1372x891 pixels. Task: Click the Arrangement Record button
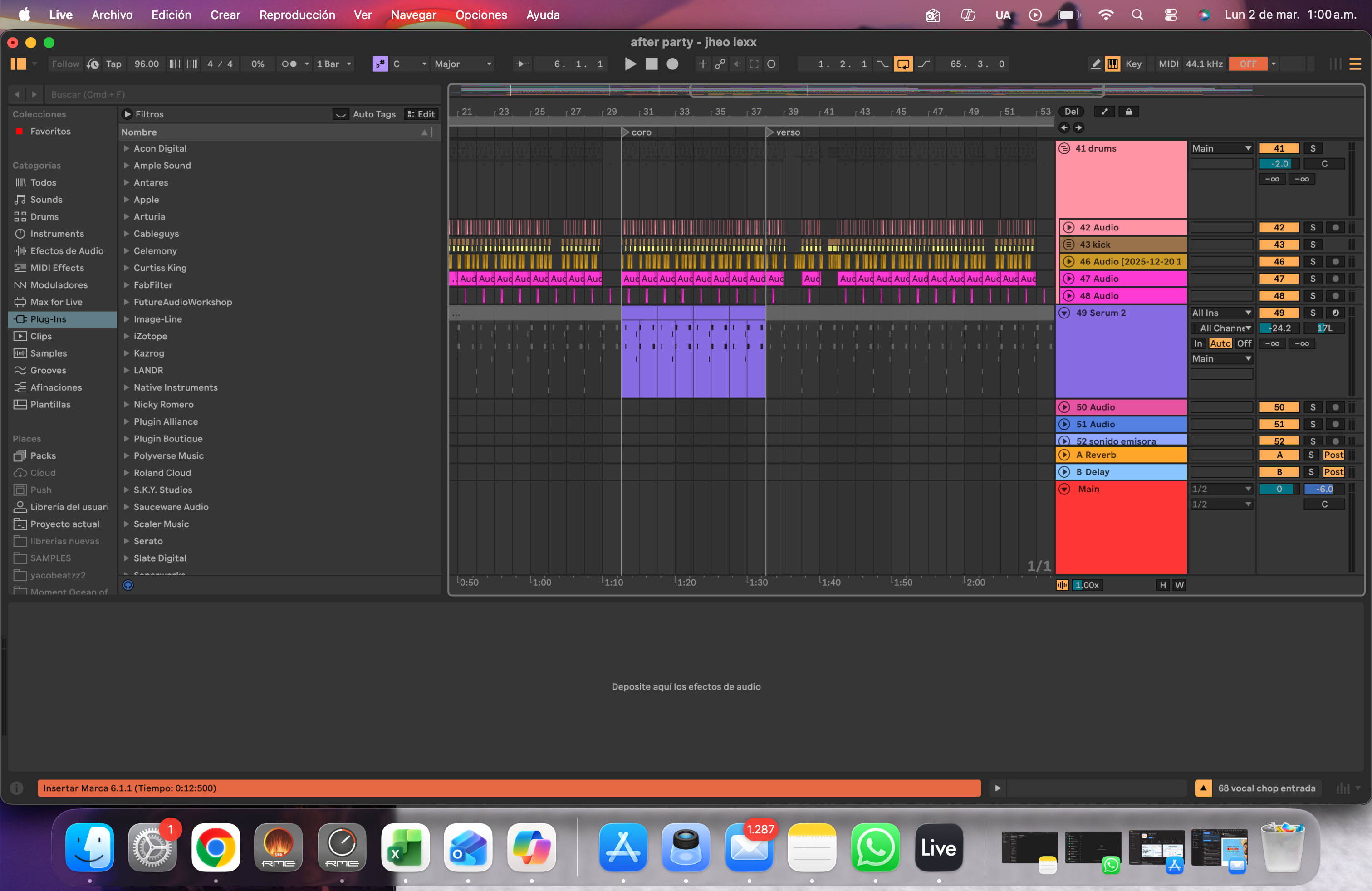tap(672, 64)
